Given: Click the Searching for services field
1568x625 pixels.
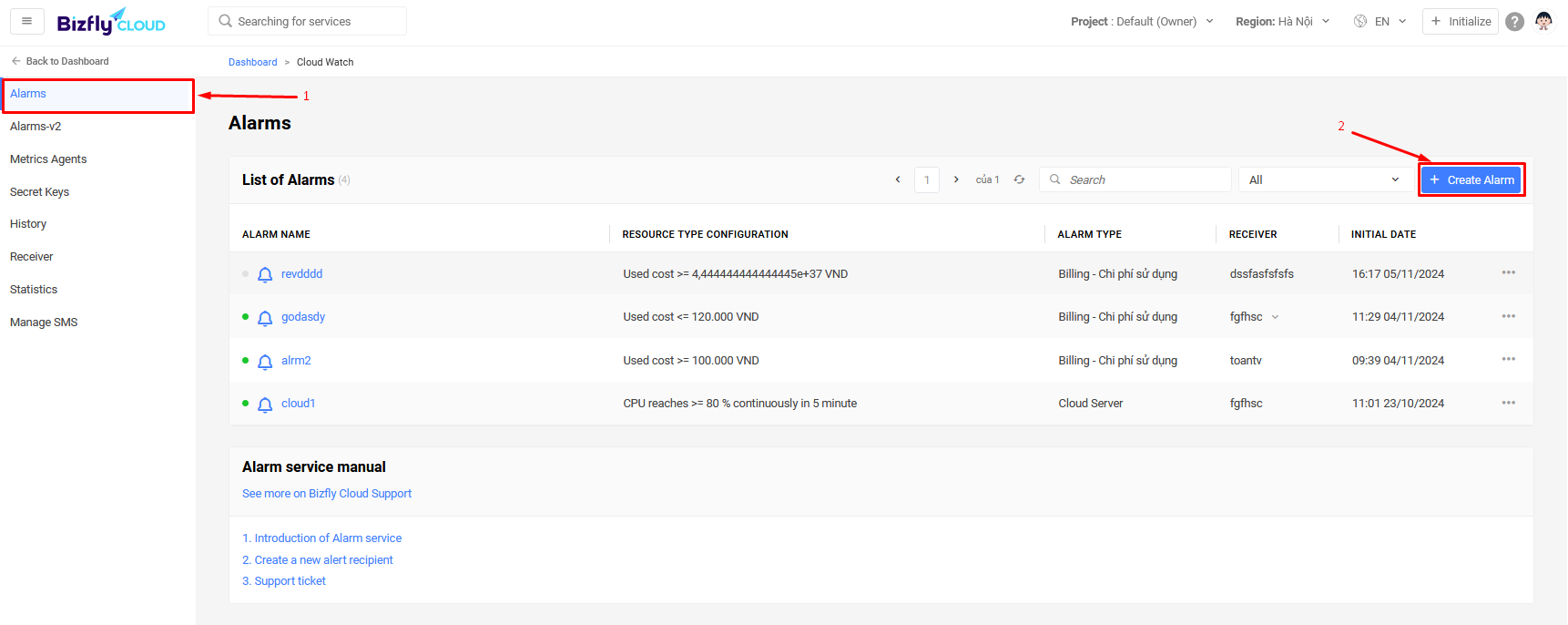Looking at the screenshot, I should (307, 21).
